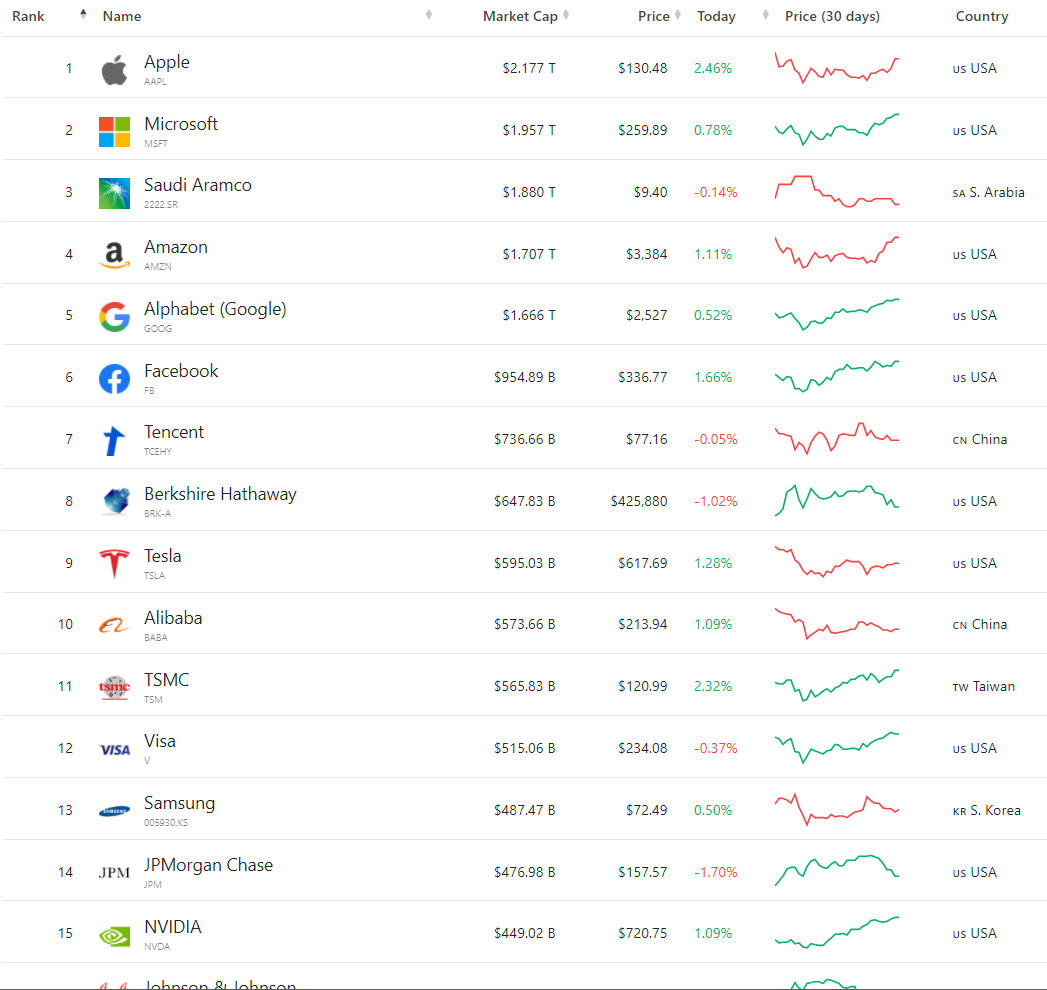The image size is (1047, 990).
Task: Open the JPMorgan Chase company link
Action: tap(208, 865)
